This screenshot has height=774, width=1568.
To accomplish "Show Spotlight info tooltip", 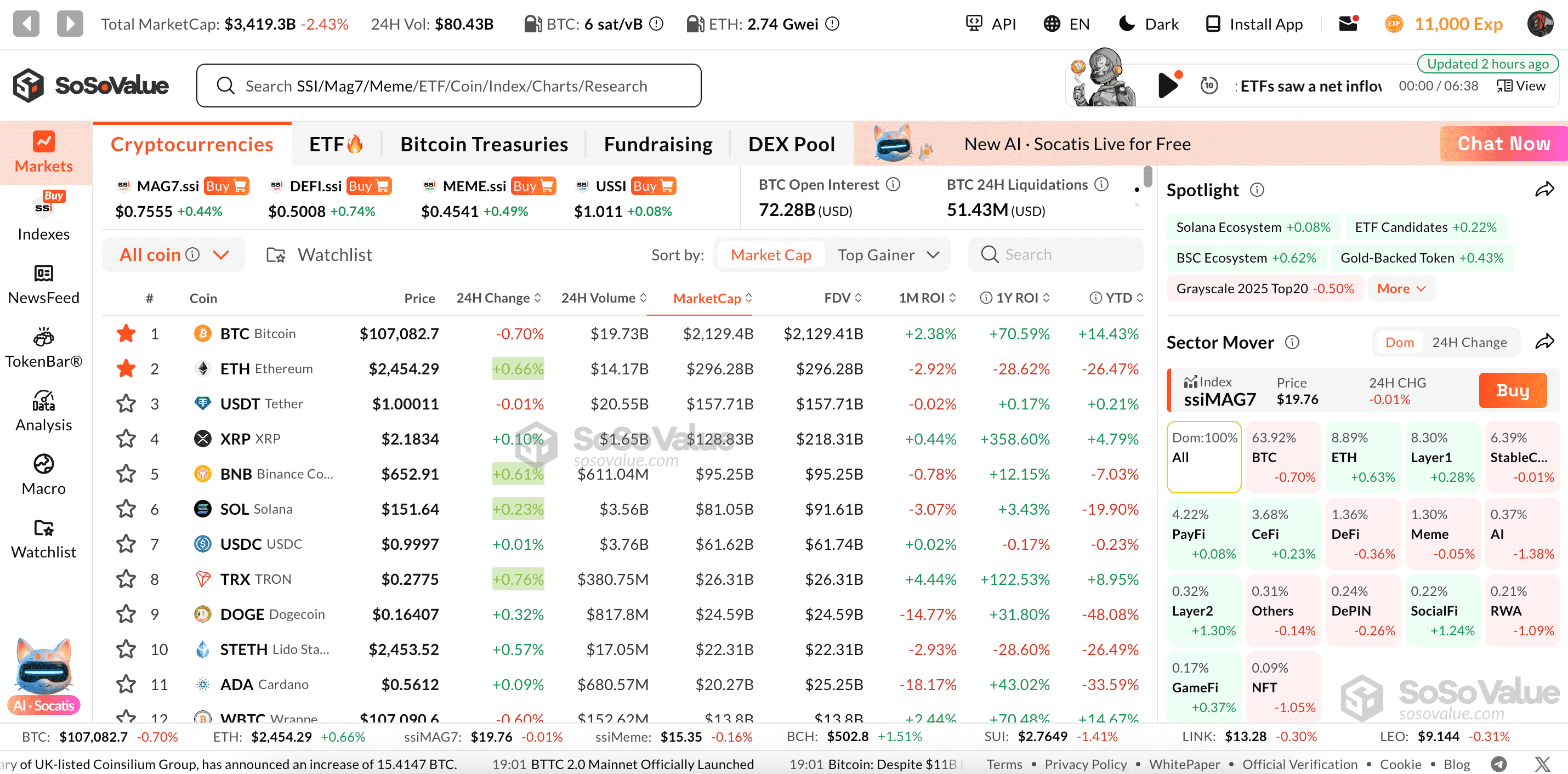I will coord(1257,190).
